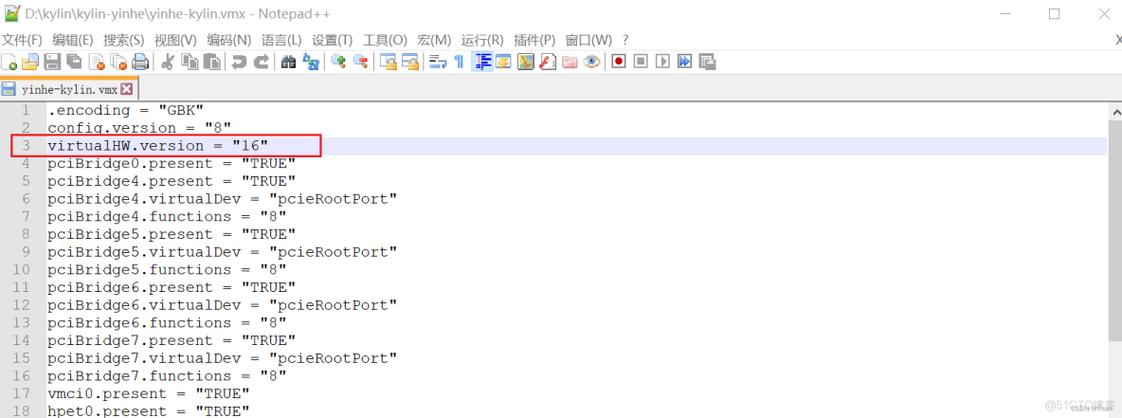This screenshot has height=418, width=1122.
Task: Open the 文件(F) menu
Action: click(x=21, y=40)
